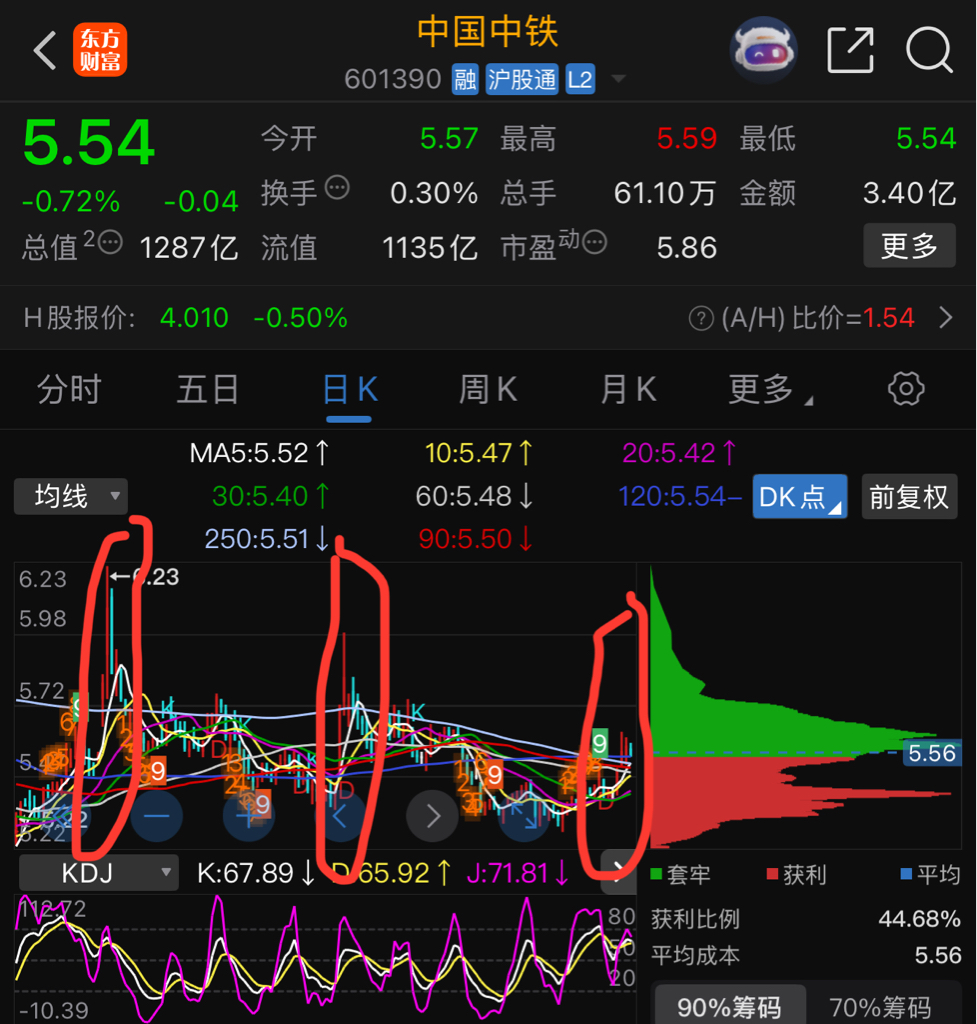The height and width of the screenshot is (1024, 977).
Task: Switch to the 分时 tab
Action: point(69,389)
